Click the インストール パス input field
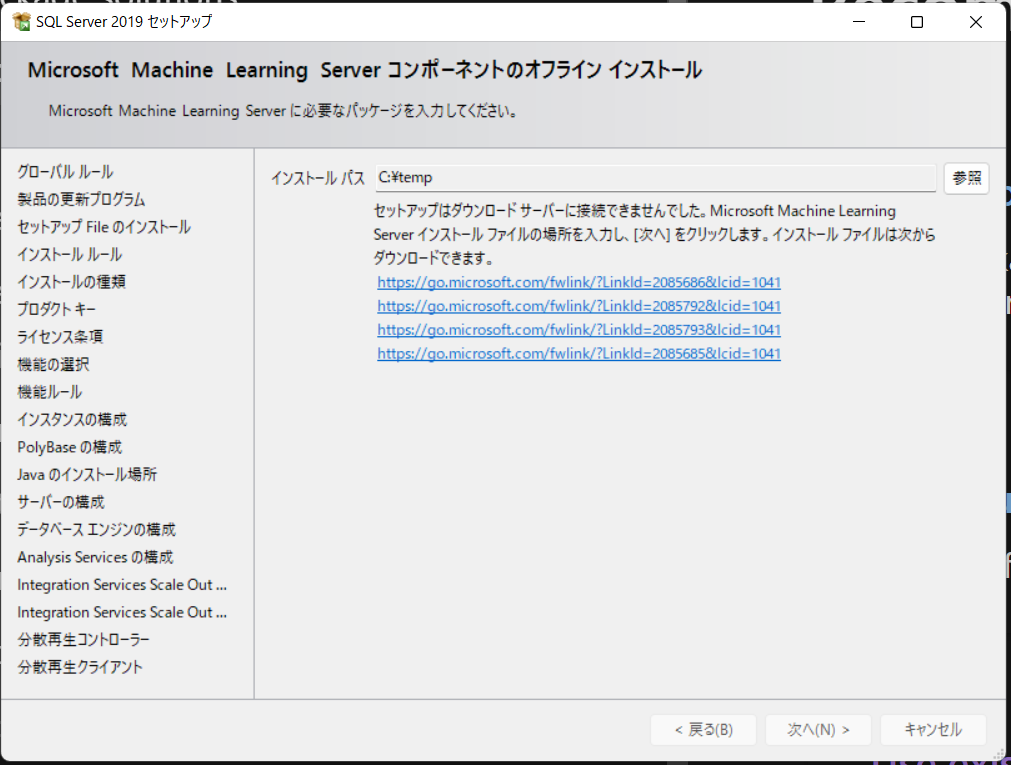Image resolution: width=1011 pixels, height=765 pixels. coord(650,178)
